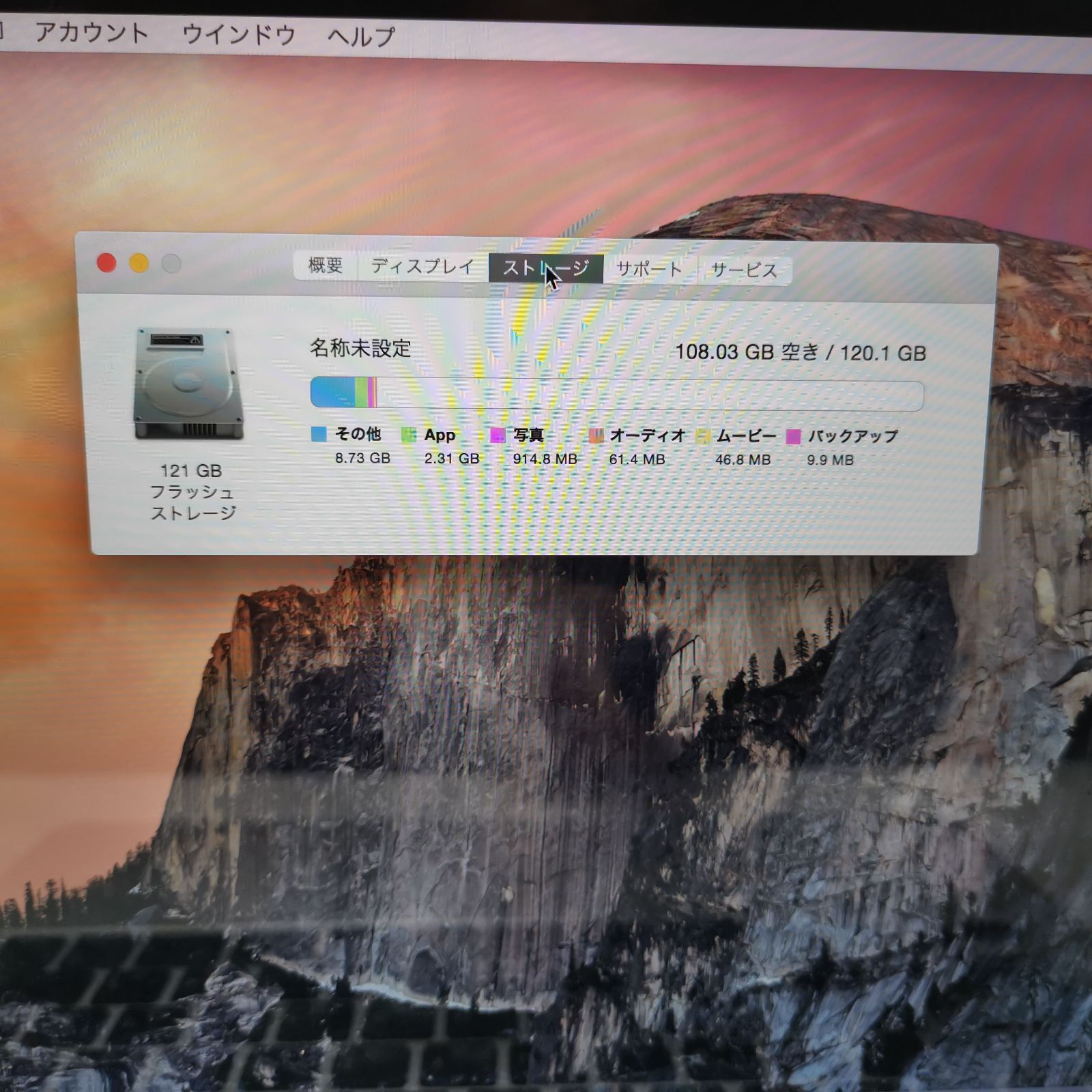The width and height of the screenshot is (1092, 1092).
Task: Click the purple バックアップ color swatch
Action: [793, 437]
